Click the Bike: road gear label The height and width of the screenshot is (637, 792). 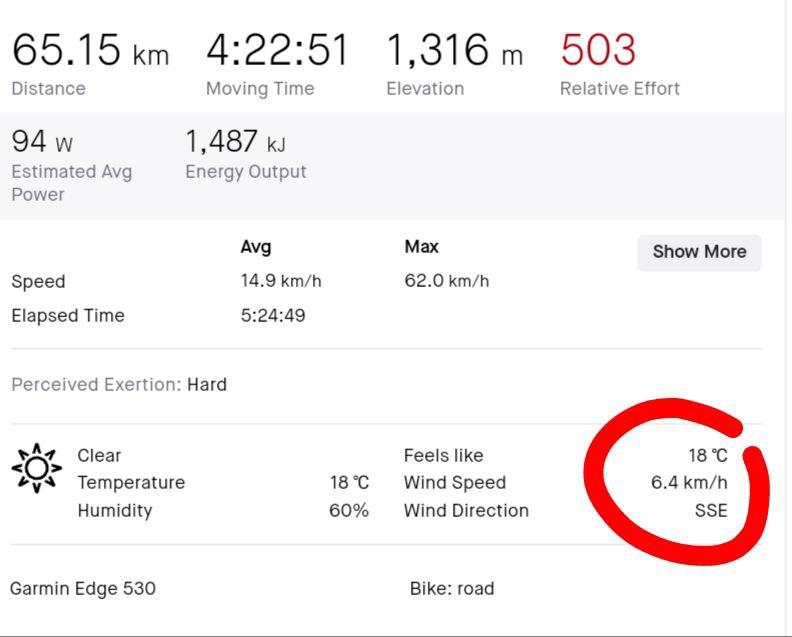[451, 588]
